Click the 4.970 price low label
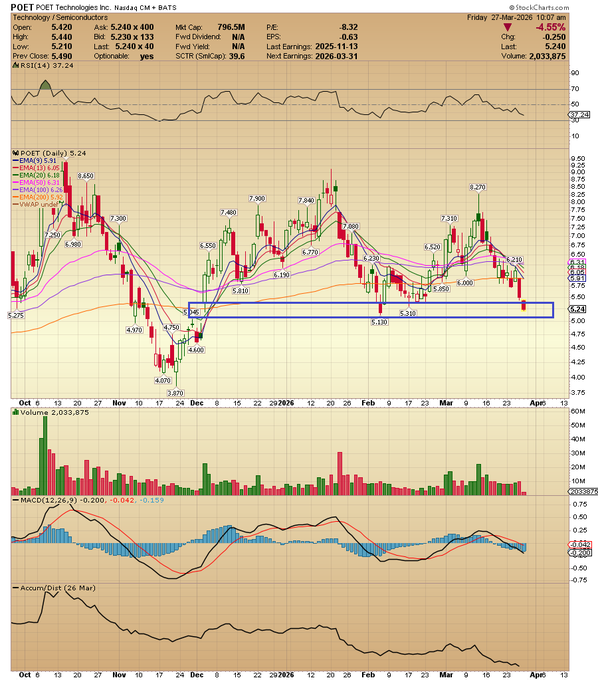 pos(134,330)
